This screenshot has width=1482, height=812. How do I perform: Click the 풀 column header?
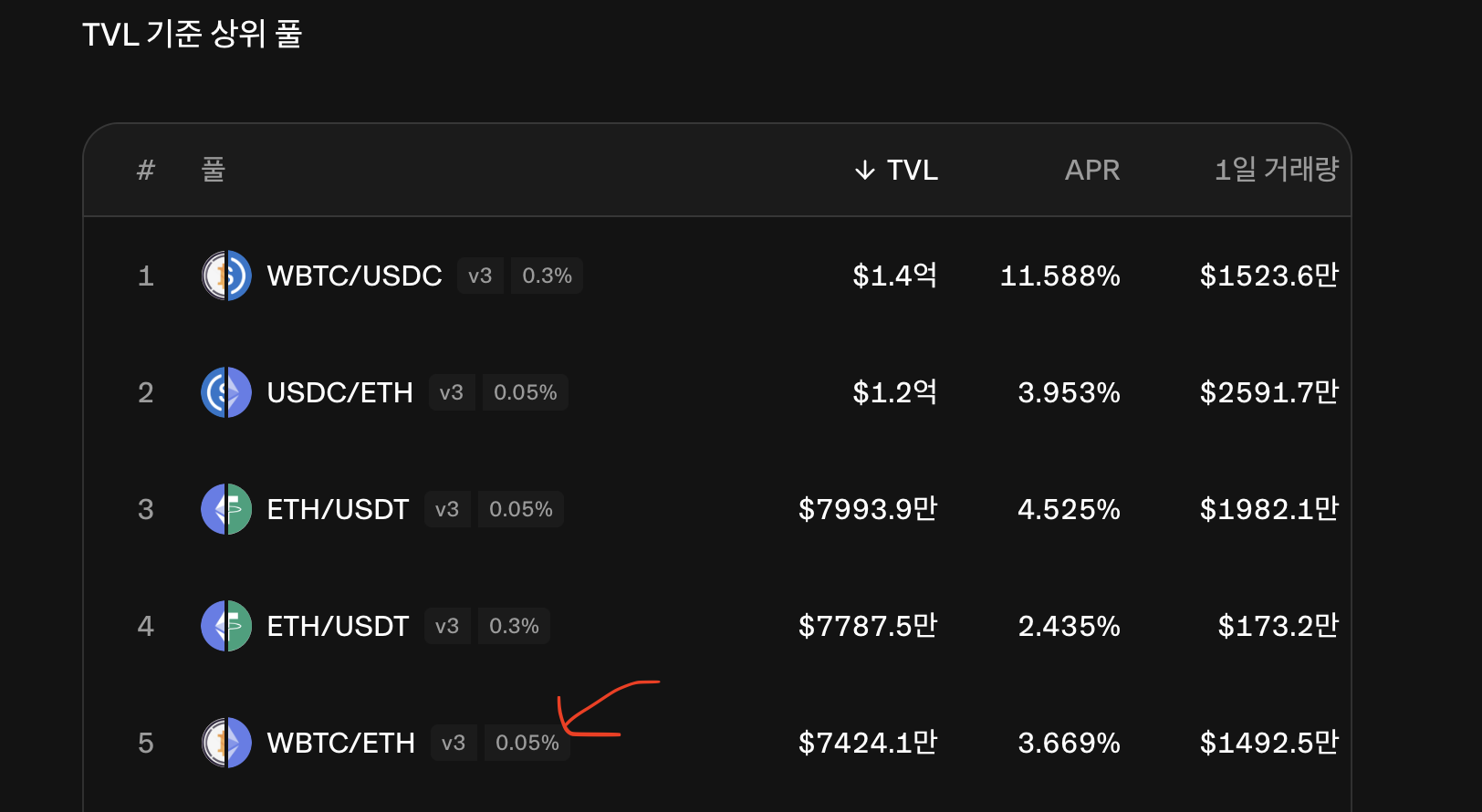[x=214, y=170]
